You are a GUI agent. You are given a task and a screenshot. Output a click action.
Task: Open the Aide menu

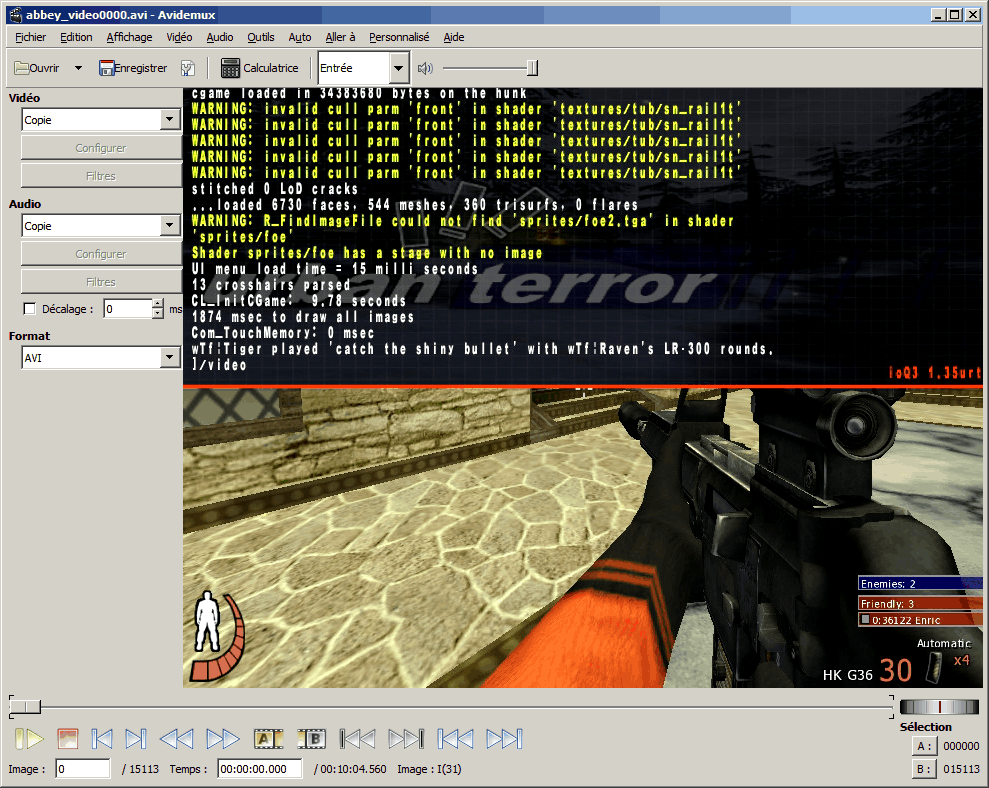[x=454, y=37]
